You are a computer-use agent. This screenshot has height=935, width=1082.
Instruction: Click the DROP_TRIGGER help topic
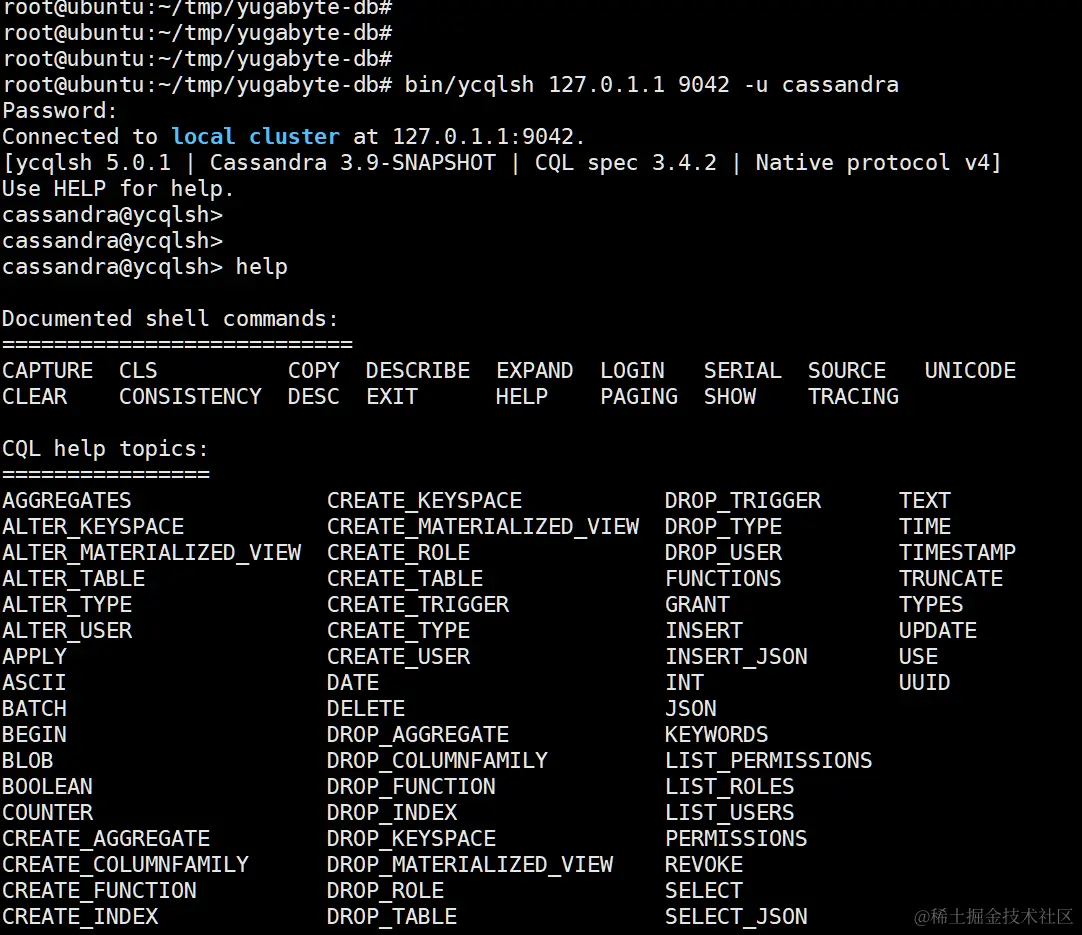point(742,501)
